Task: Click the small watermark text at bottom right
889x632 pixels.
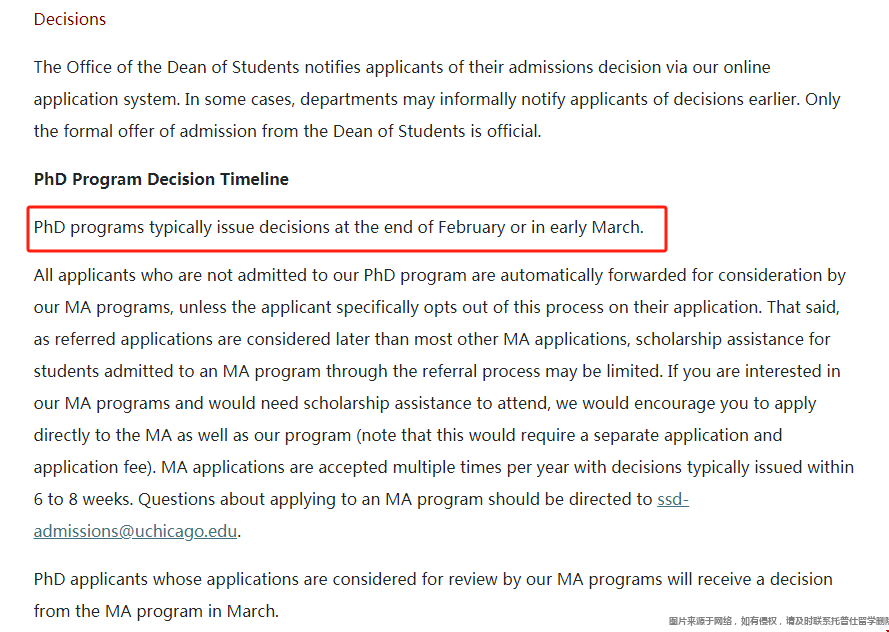Action: (777, 621)
